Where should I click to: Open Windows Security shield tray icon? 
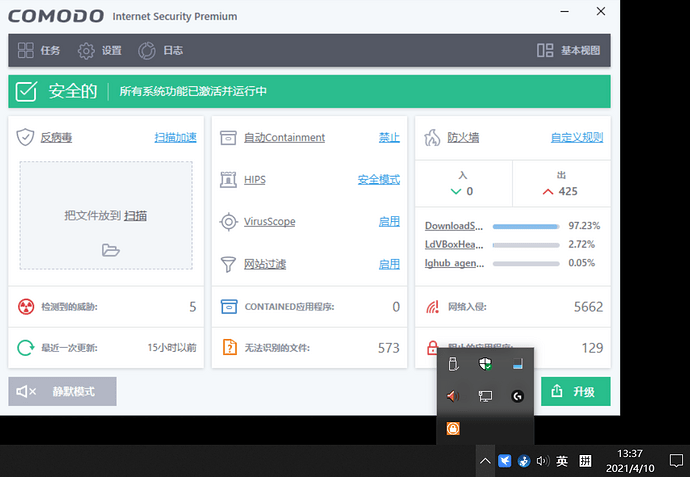(485, 364)
